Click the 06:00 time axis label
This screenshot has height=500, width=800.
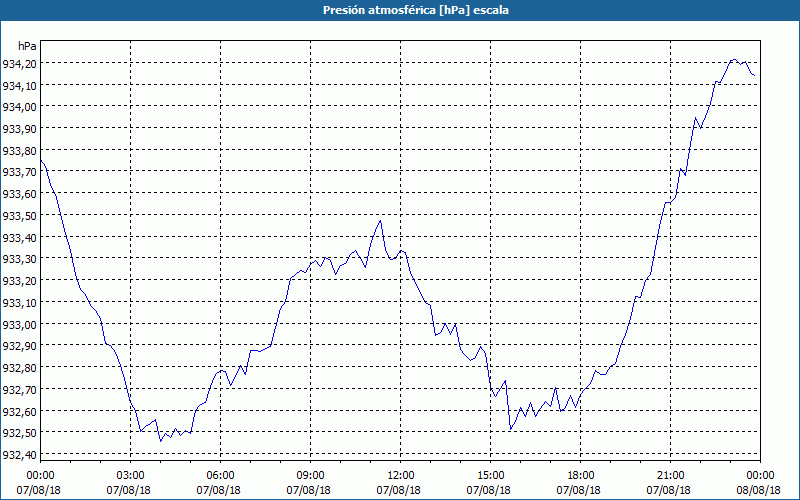pos(220,476)
